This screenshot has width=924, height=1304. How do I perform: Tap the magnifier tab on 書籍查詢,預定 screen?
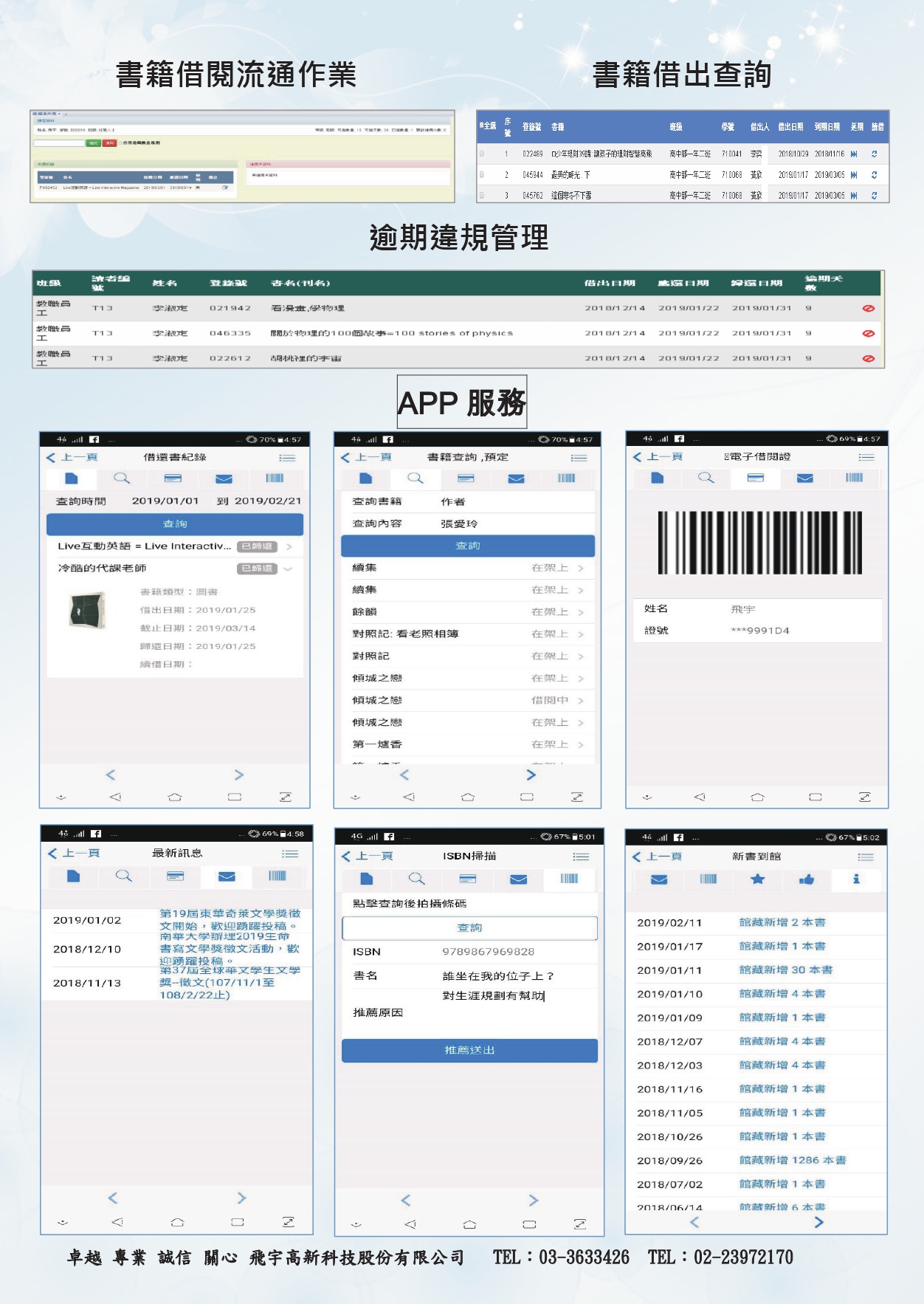(416, 478)
